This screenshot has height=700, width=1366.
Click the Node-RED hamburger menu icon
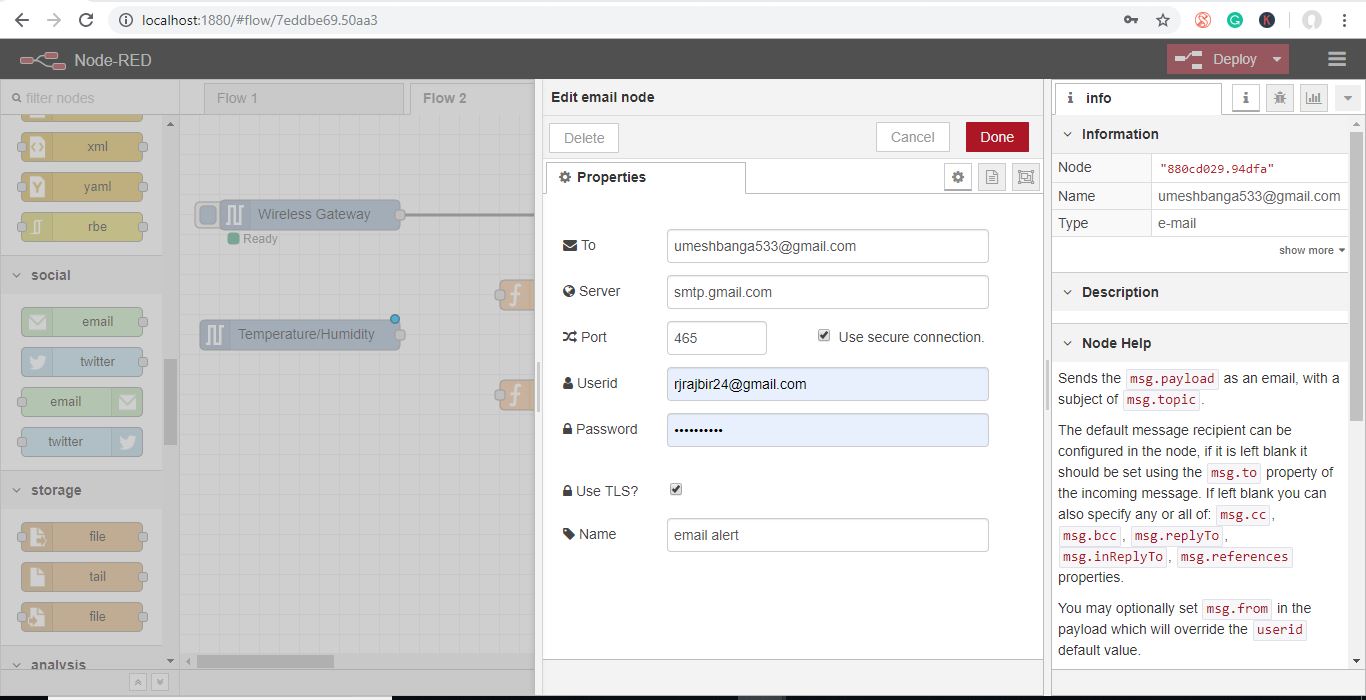coord(1337,60)
